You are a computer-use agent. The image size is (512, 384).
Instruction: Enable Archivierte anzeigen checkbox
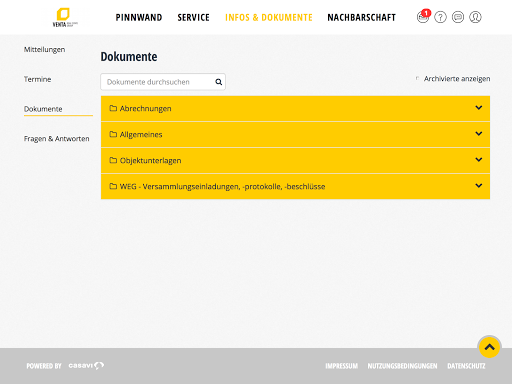click(417, 79)
